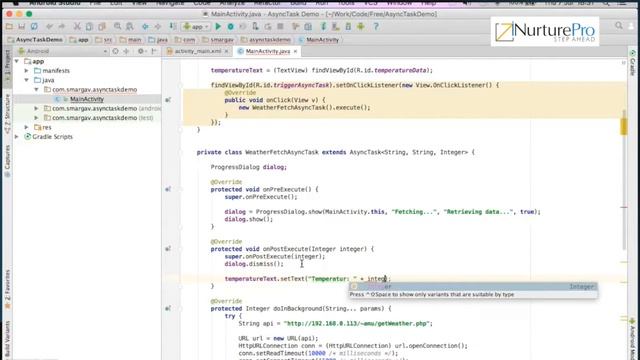Image resolution: width=640 pixels, height=360 pixels.
Task: Expand the res folder
Action: (27, 127)
